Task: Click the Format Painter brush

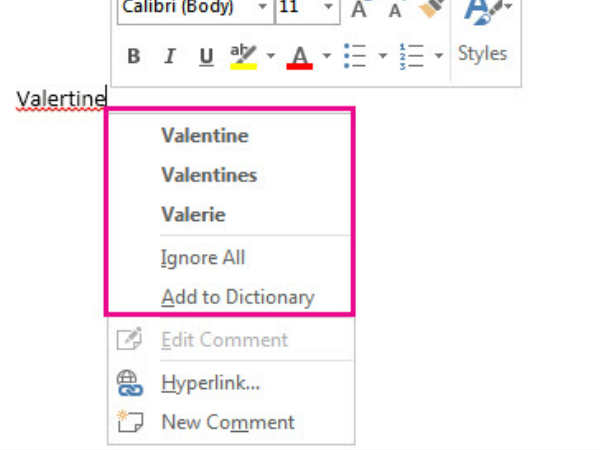Action: click(x=431, y=9)
